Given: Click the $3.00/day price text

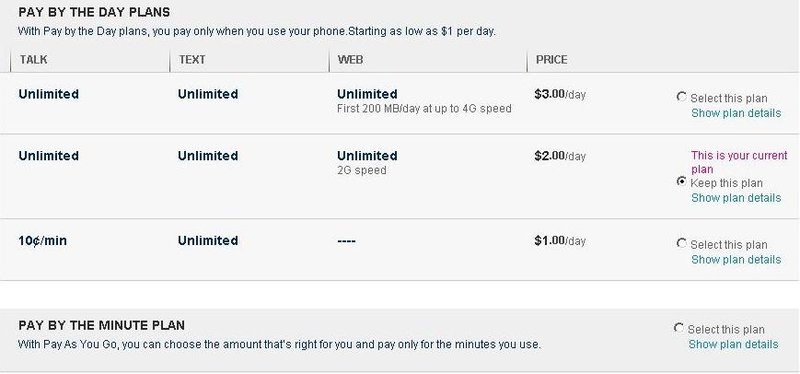Looking at the screenshot, I should pyautogui.click(x=560, y=94).
